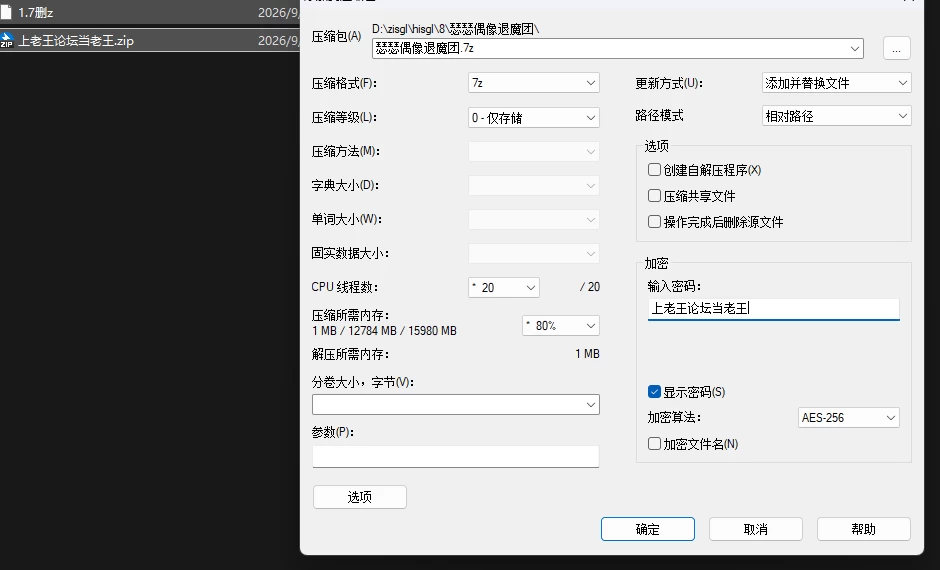Click into the 参数 input field
Viewport: 940px width, 570px height.
tap(456, 456)
